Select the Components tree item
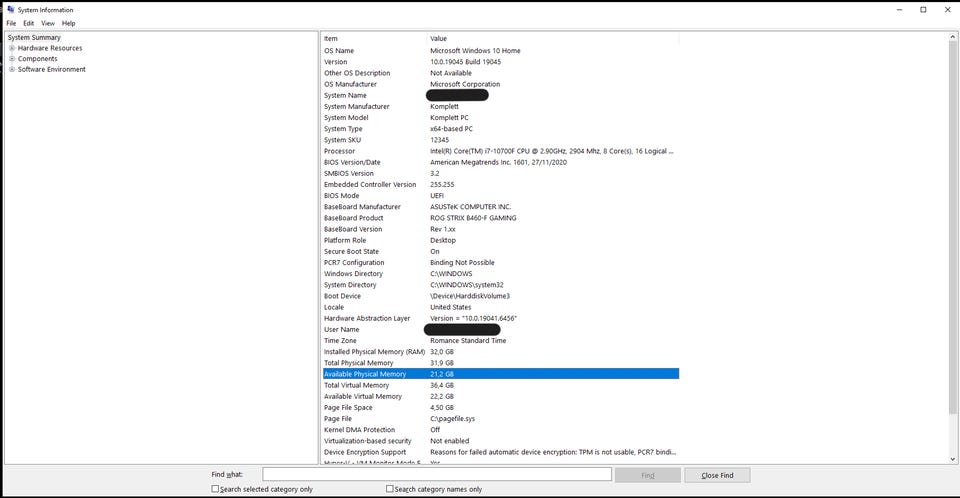The width and height of the screenshot is (960, 498). click(37, 59)
